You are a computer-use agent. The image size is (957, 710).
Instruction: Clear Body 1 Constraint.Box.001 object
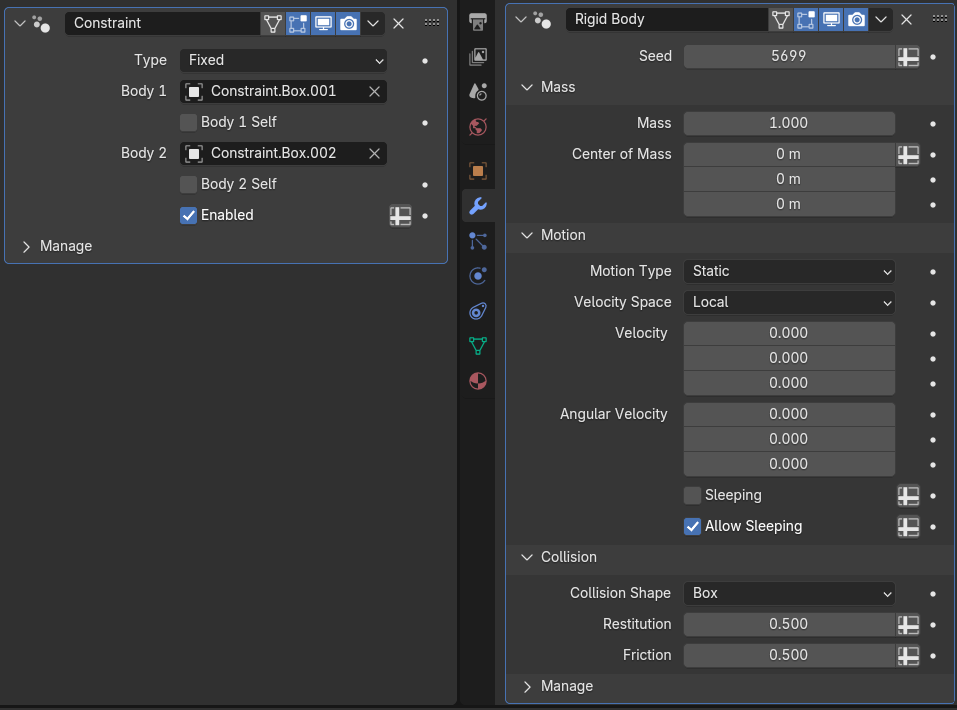pyautogui.click(x=374, y=92)
